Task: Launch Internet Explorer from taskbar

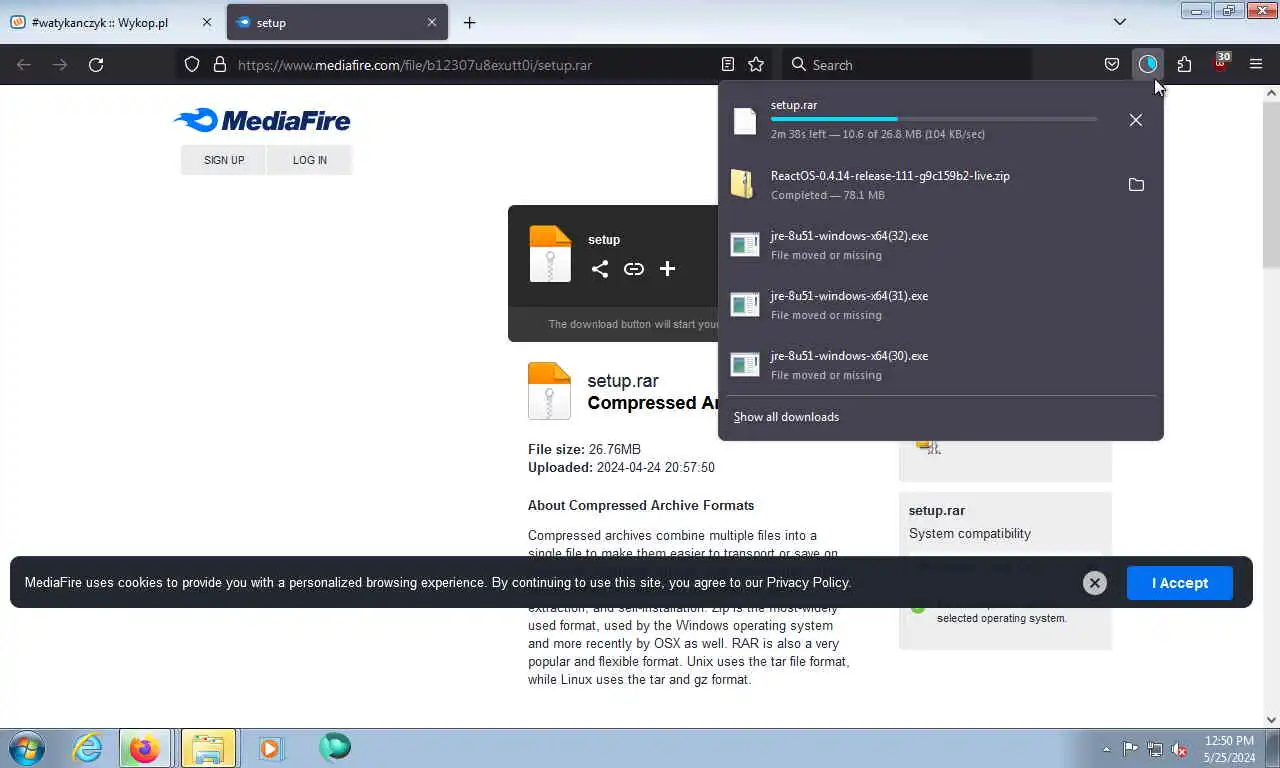Action: tap(88, 748)
